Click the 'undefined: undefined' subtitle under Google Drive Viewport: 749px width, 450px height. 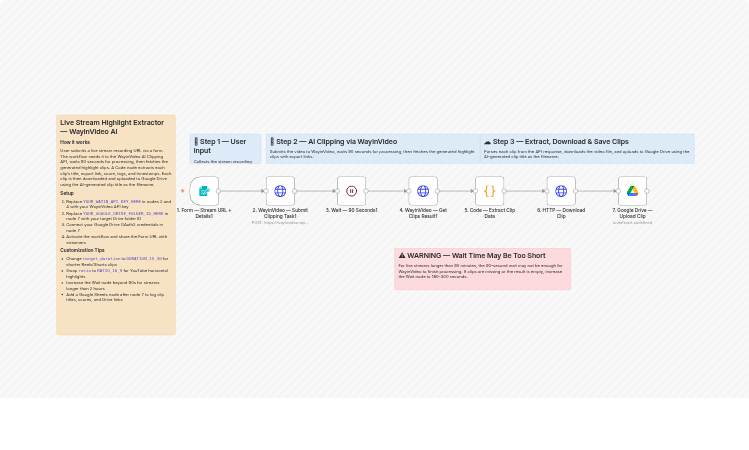[x=632, y=223]
